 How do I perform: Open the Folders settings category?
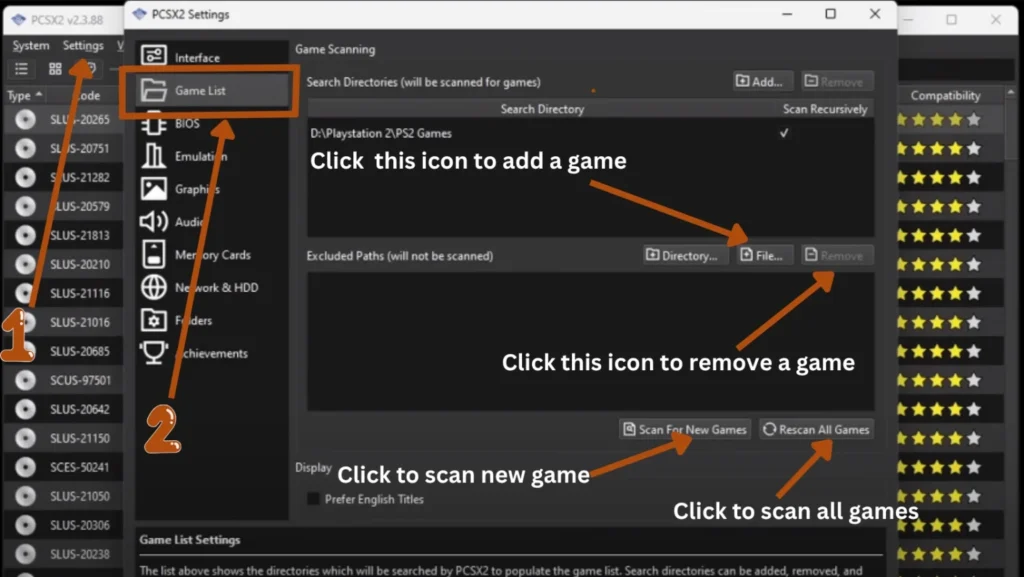pos(212,320)
